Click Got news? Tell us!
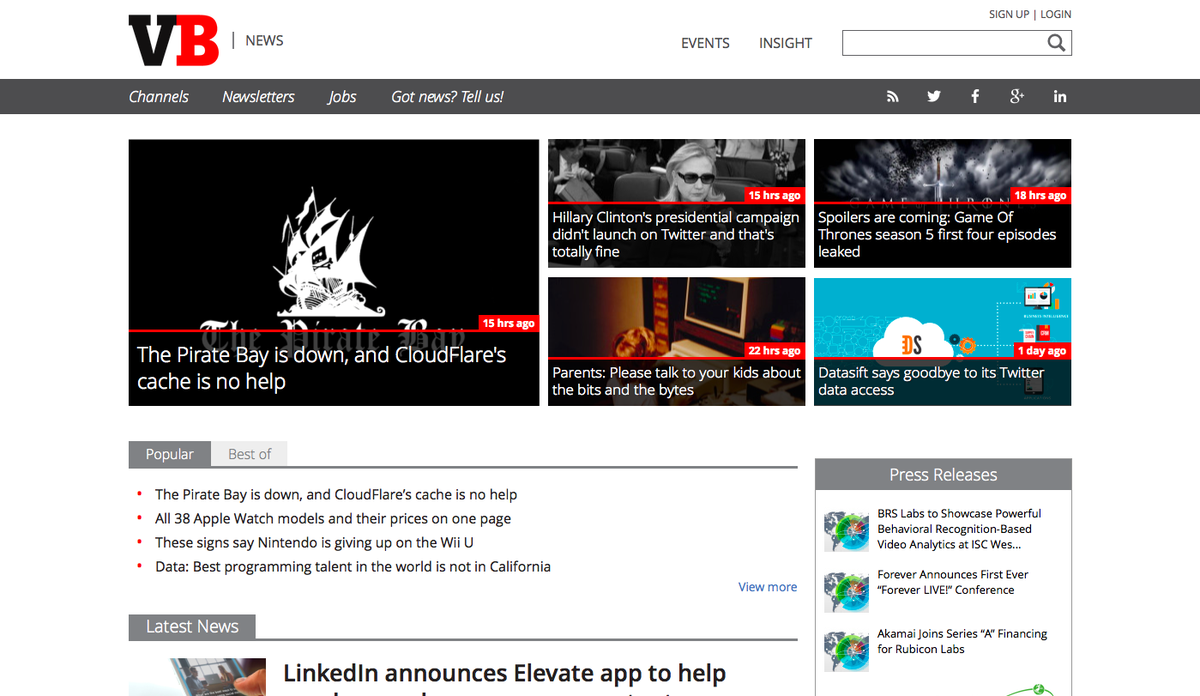 (447, 97)
